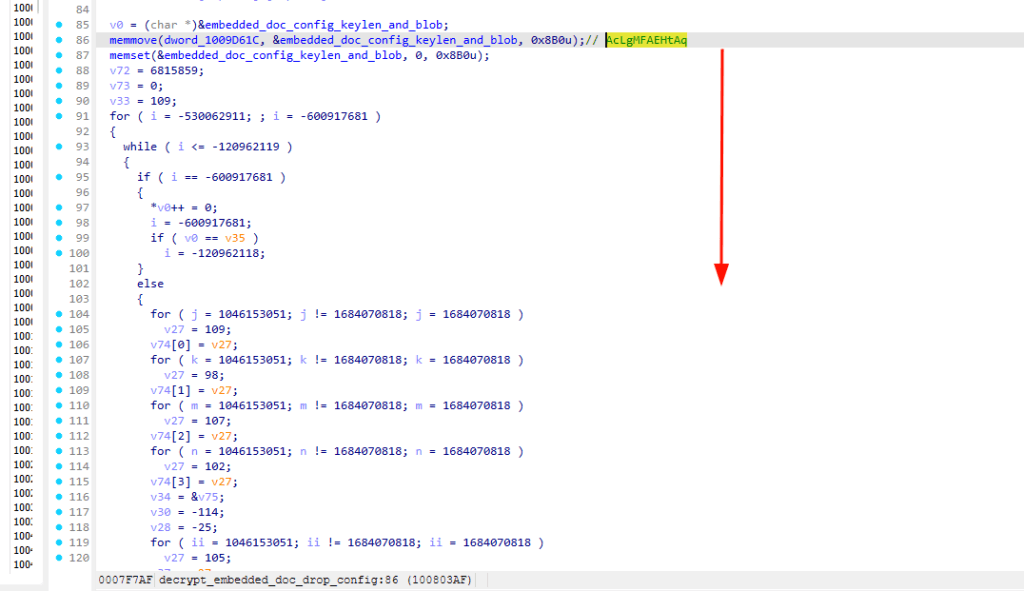1024x591 pixels.
Task: Select the highlighted AcLgMFAEHtAq comment
Action: tap(647, 40)
